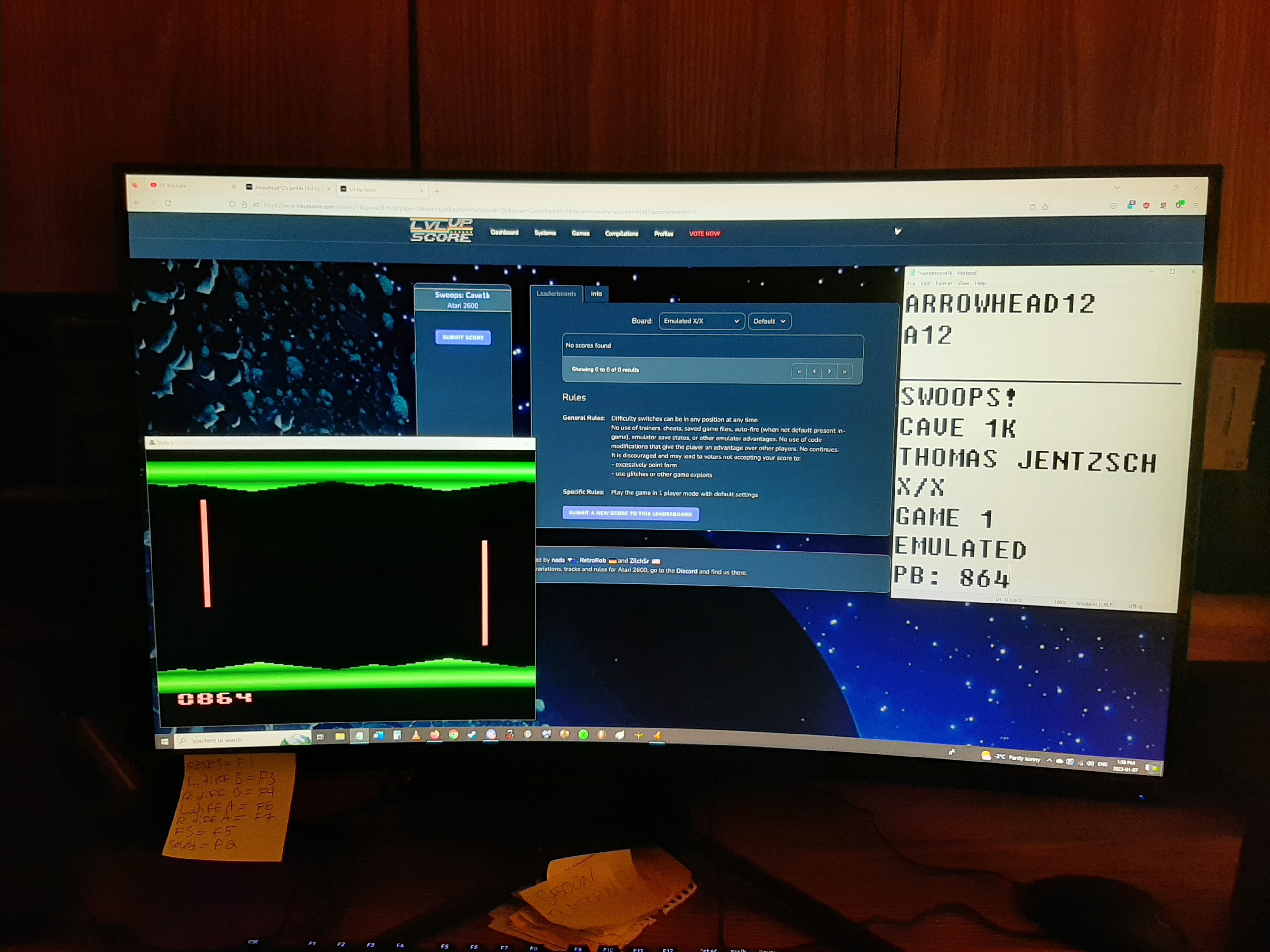Go to the first results page
The image size is (1270, 952).
point(798,371)
